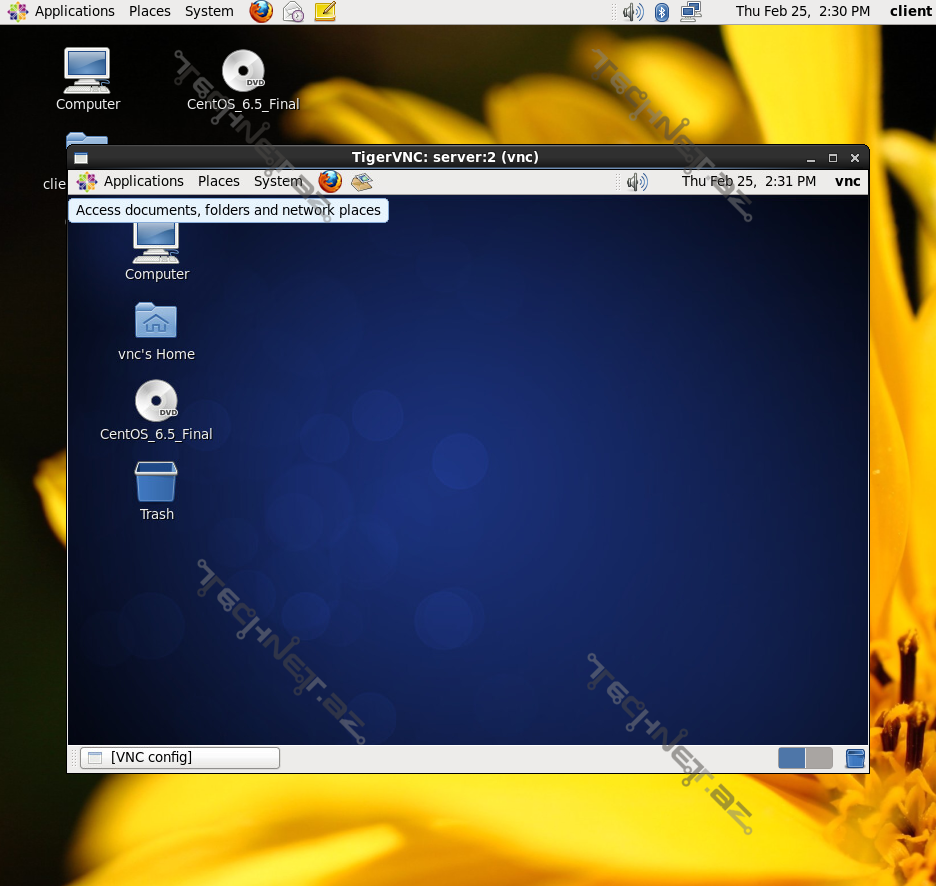Screen dimensions: 936x886
Task: Open the note-taking icon in client's panel
Action: (x=325, y=12)
